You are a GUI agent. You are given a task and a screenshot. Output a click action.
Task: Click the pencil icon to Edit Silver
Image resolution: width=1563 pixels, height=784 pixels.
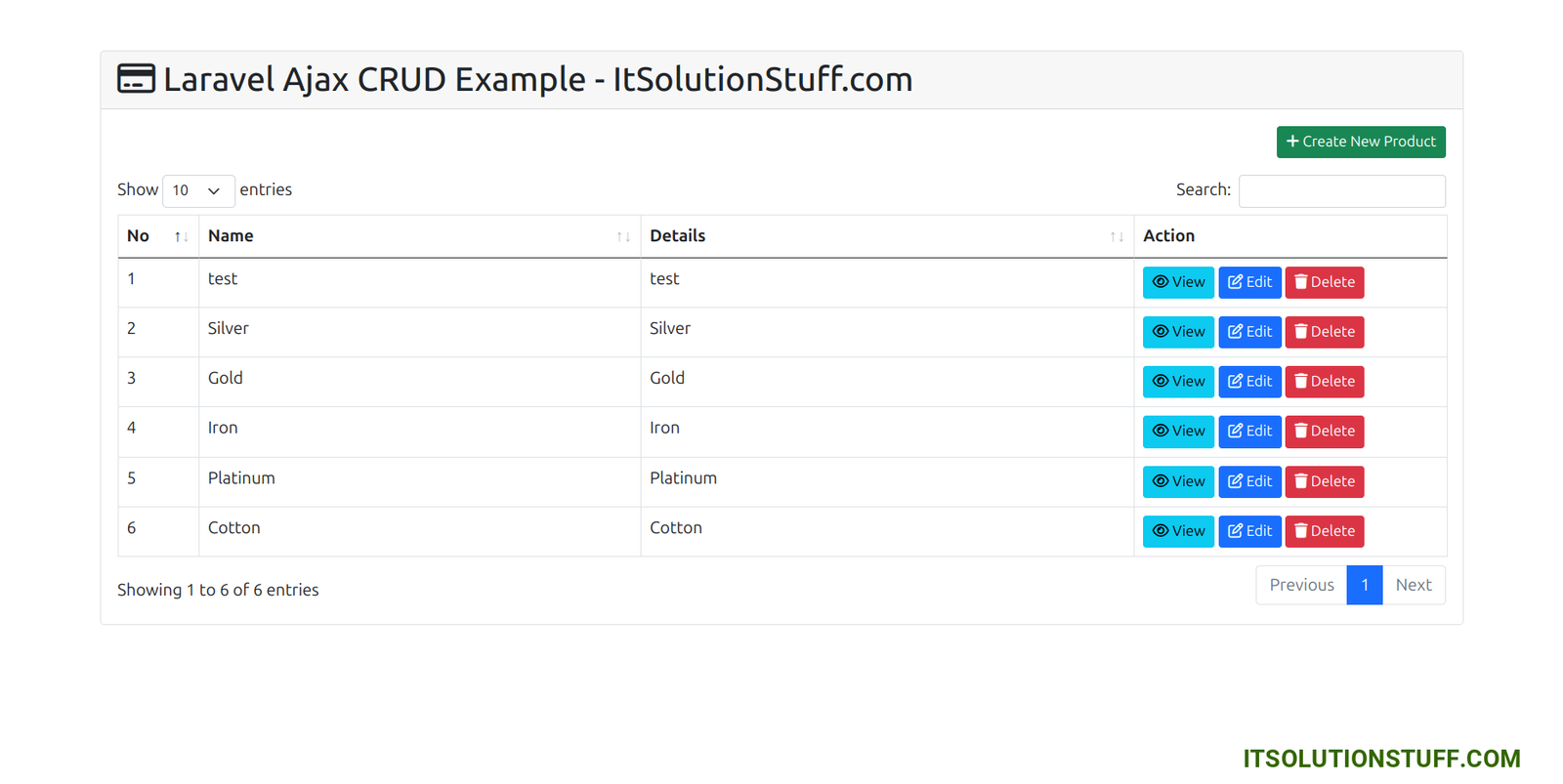[1236, 332]
